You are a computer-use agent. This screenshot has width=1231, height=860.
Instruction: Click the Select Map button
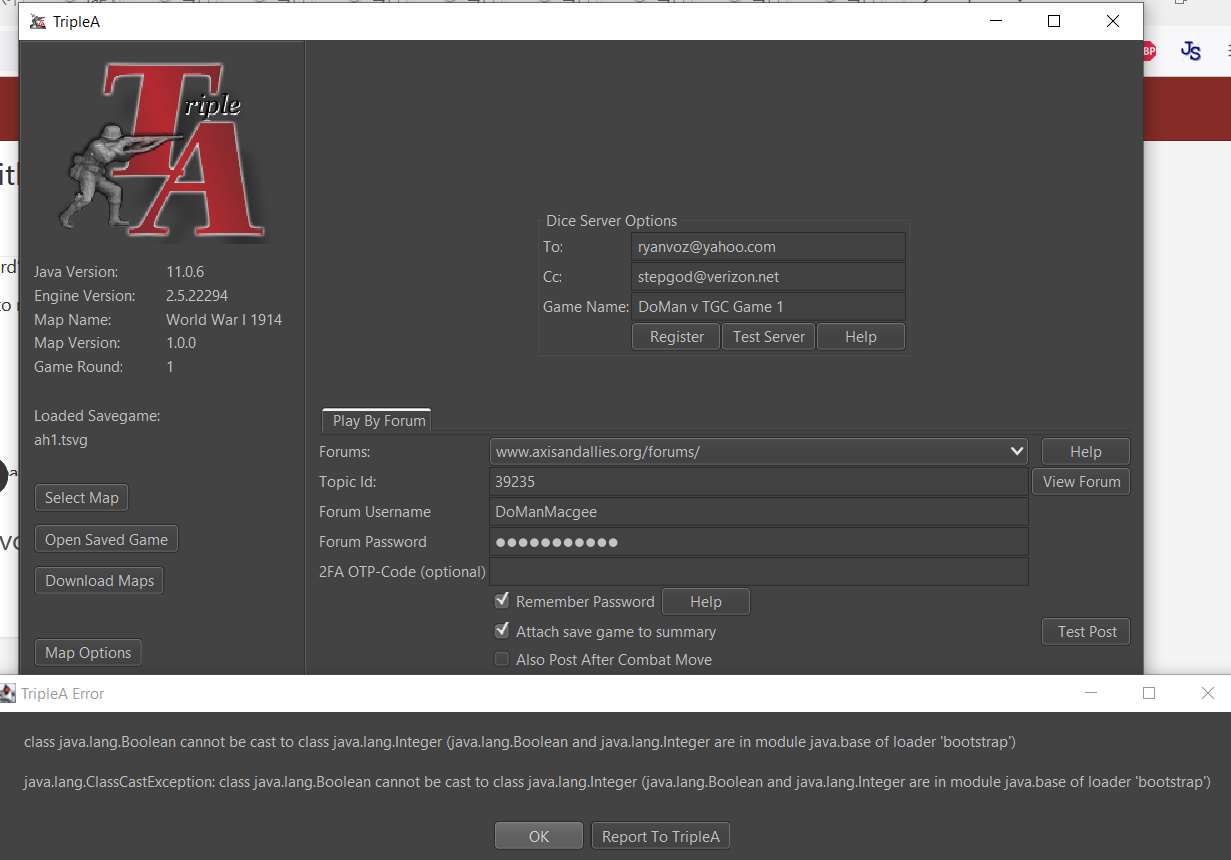(81, 497)
